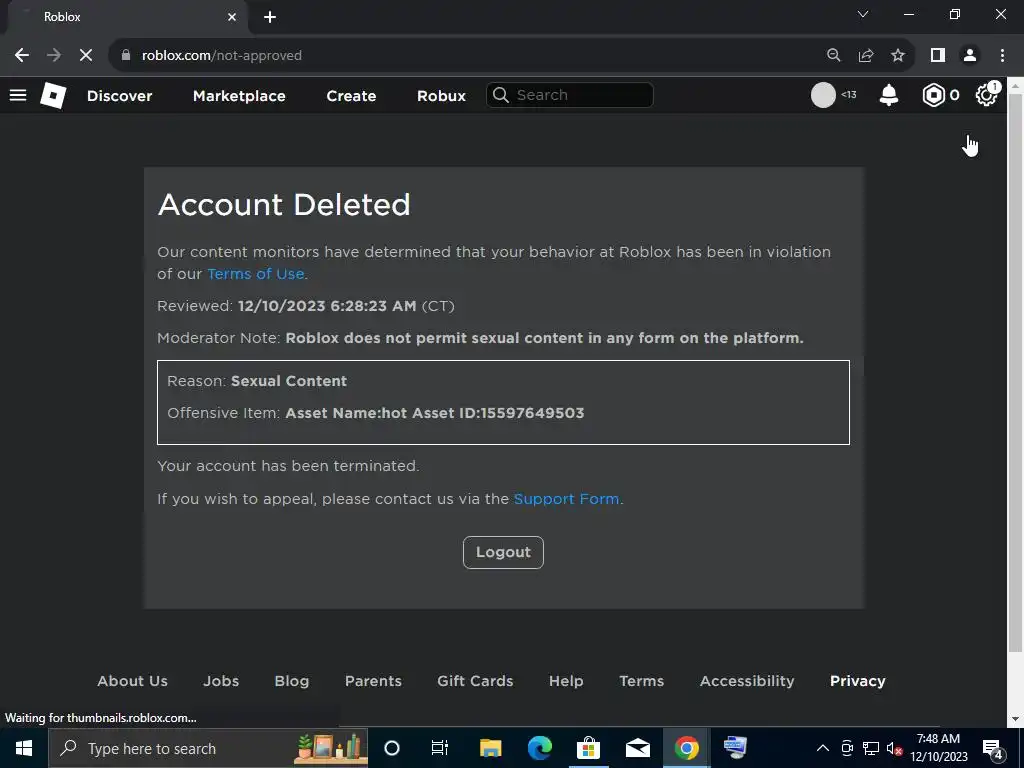Launch Microsoft Edge from taskbar
This screenshot has width=1024, height=768.
[x=539, y=748]
